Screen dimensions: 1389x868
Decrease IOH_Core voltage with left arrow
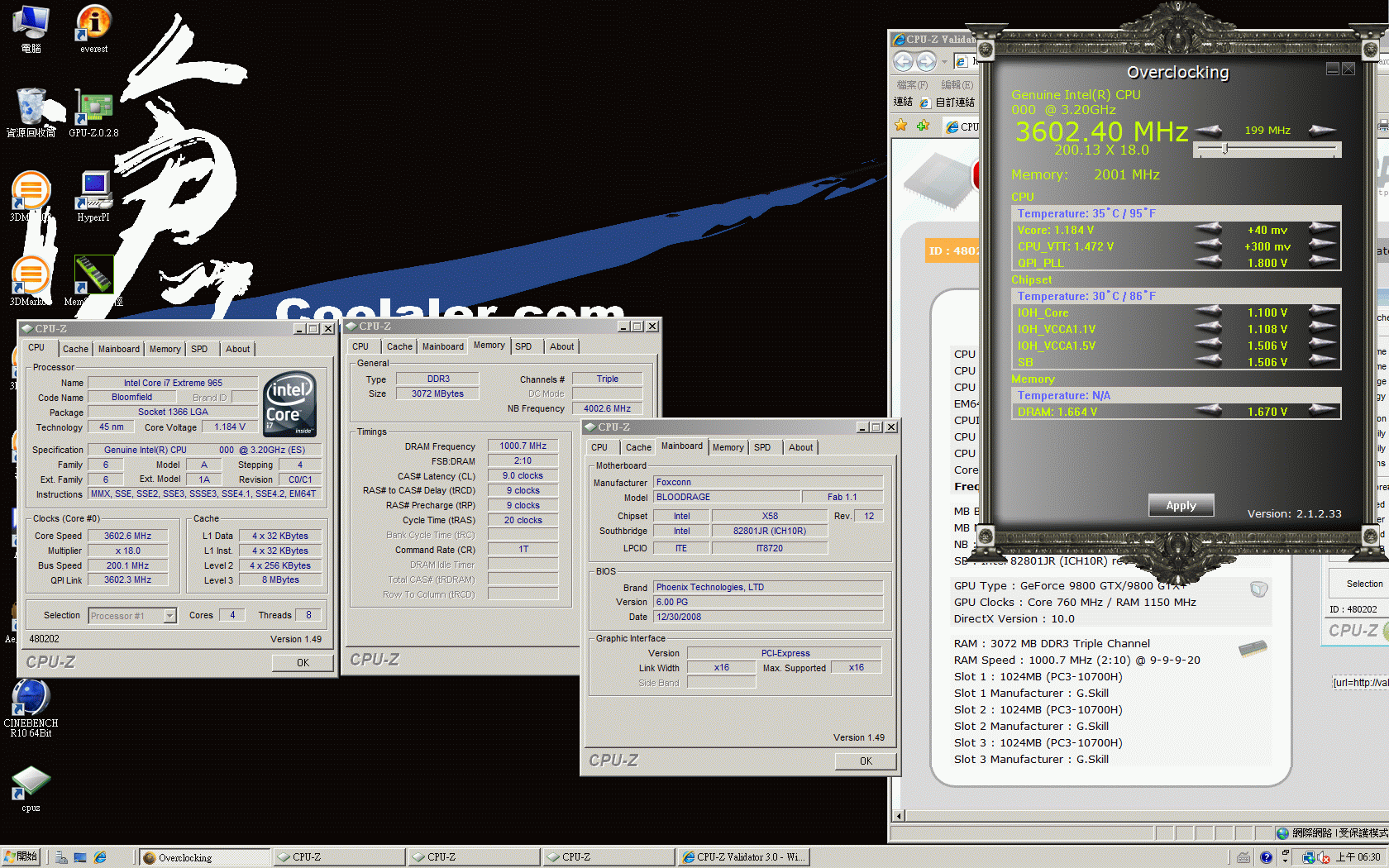tap(1209, 312)
